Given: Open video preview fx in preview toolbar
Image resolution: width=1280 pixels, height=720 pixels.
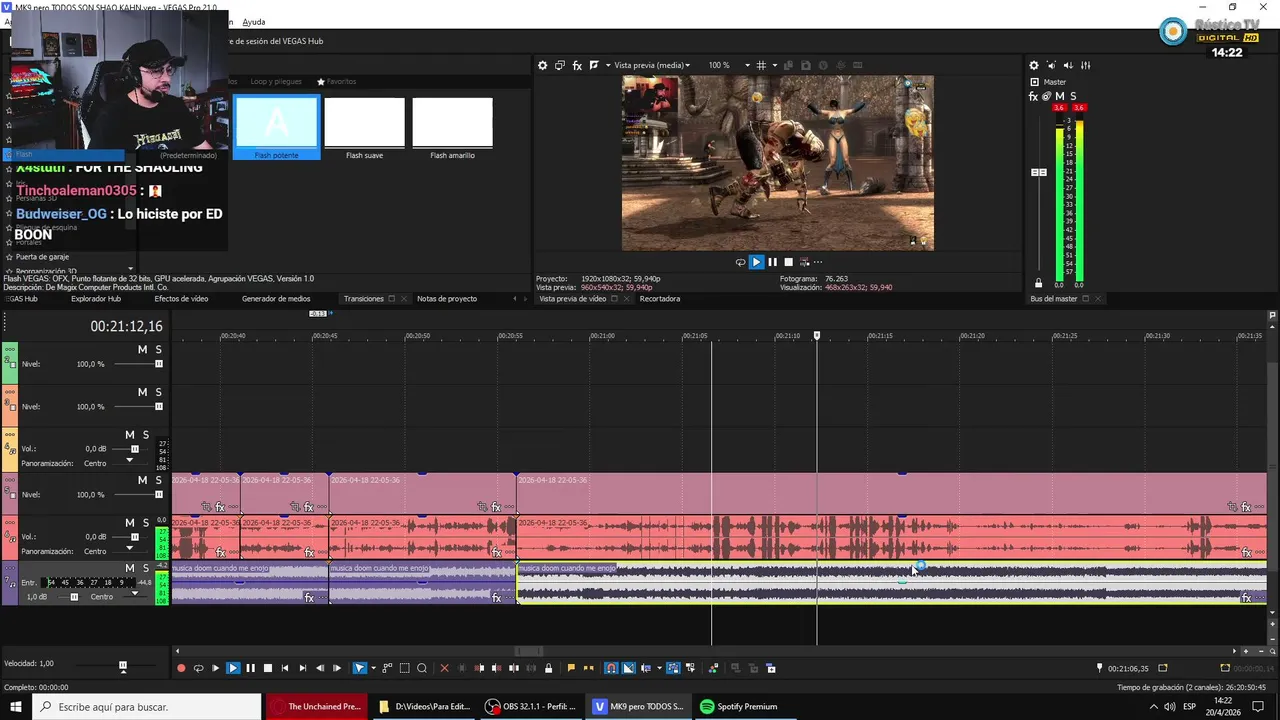Looking at the screenshot, I should (x=577, y=65).
